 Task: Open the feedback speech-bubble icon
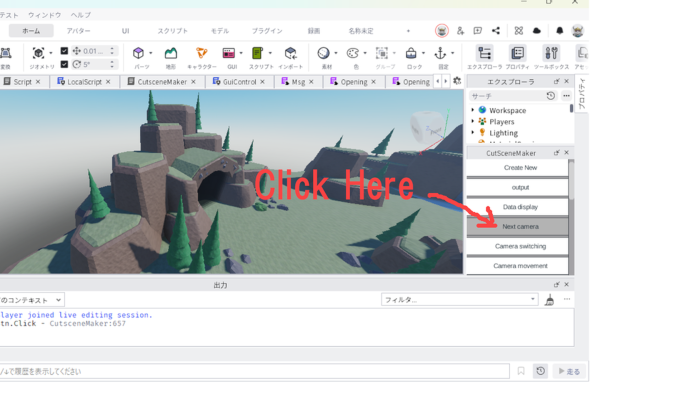[478, 31]
